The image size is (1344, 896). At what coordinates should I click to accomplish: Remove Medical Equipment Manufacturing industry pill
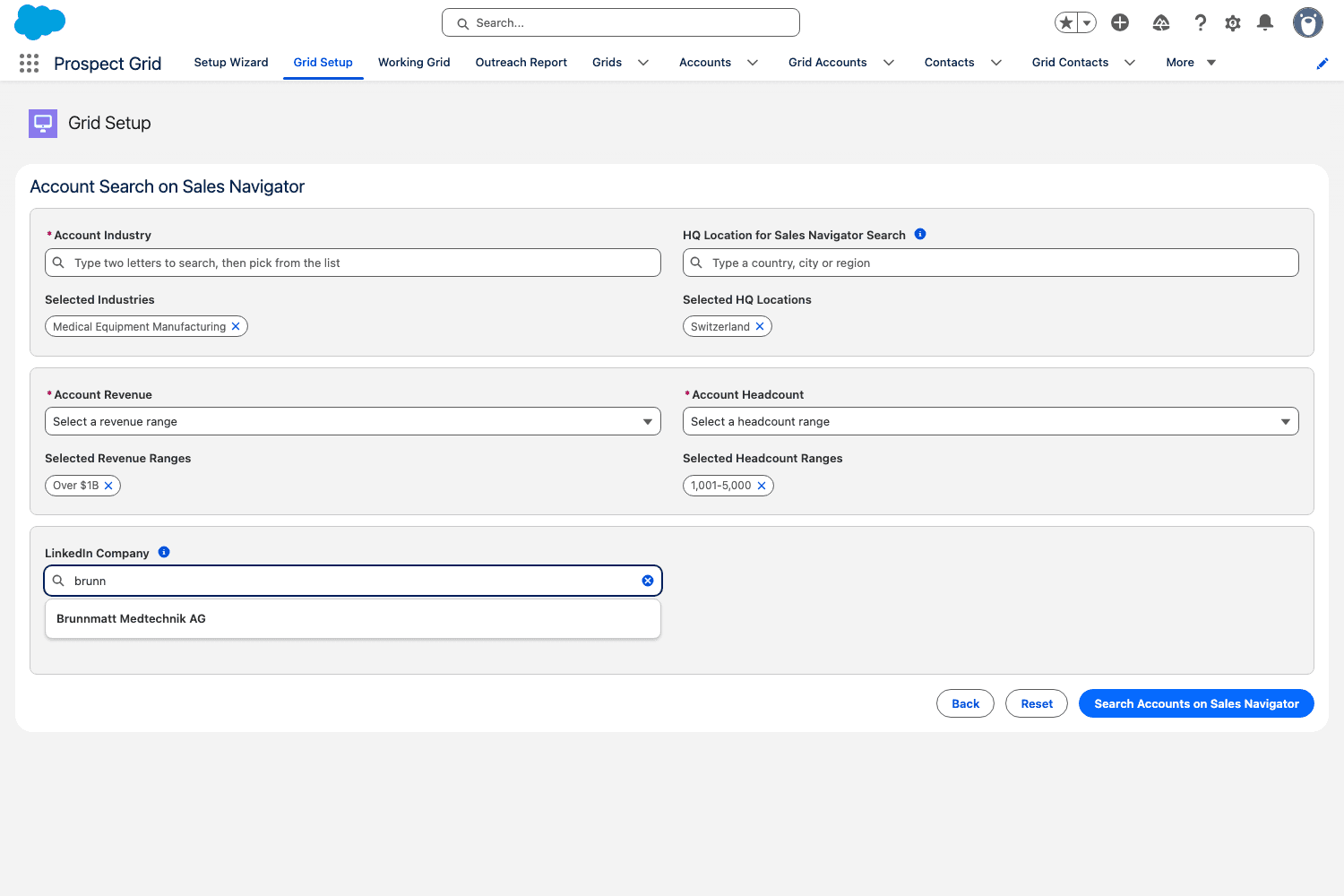(236, 326)
